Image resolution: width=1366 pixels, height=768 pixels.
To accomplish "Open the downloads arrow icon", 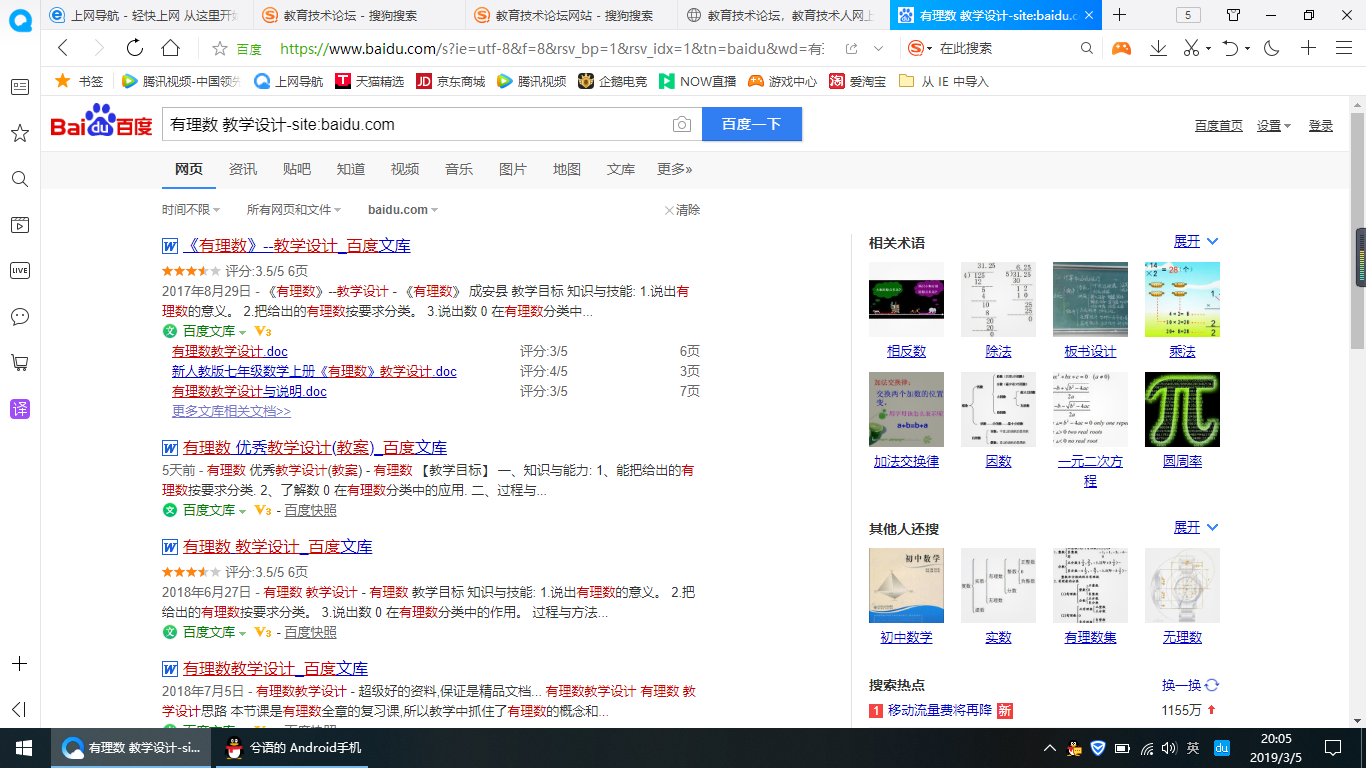I will (1159, 48).
